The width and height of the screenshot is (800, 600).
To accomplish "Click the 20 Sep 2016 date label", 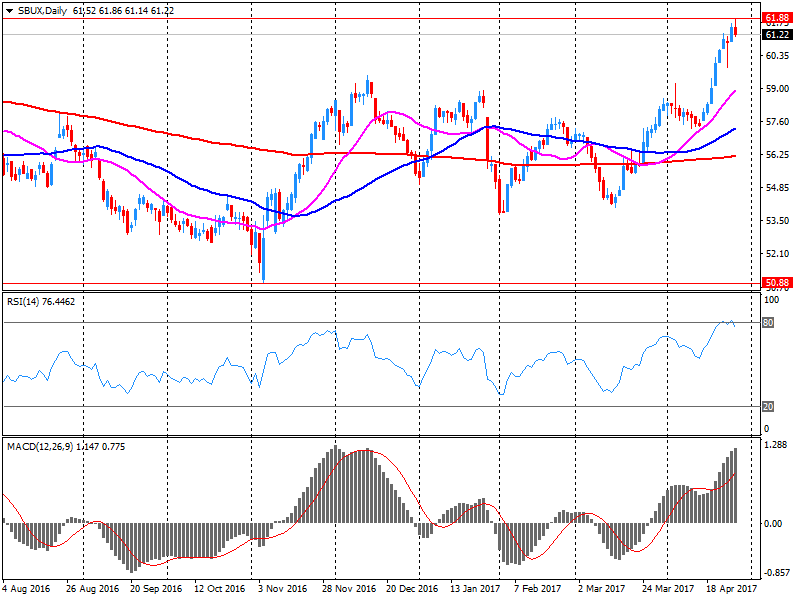I will coord(156,589).
